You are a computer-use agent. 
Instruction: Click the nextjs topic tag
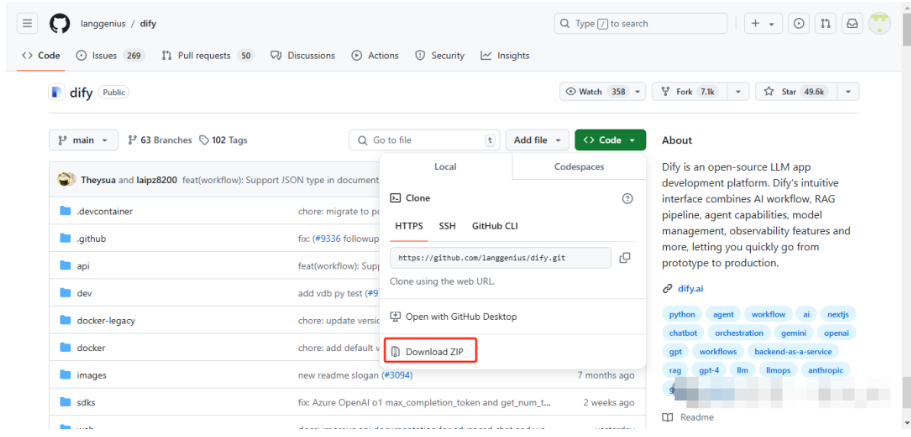coord(837,314)
